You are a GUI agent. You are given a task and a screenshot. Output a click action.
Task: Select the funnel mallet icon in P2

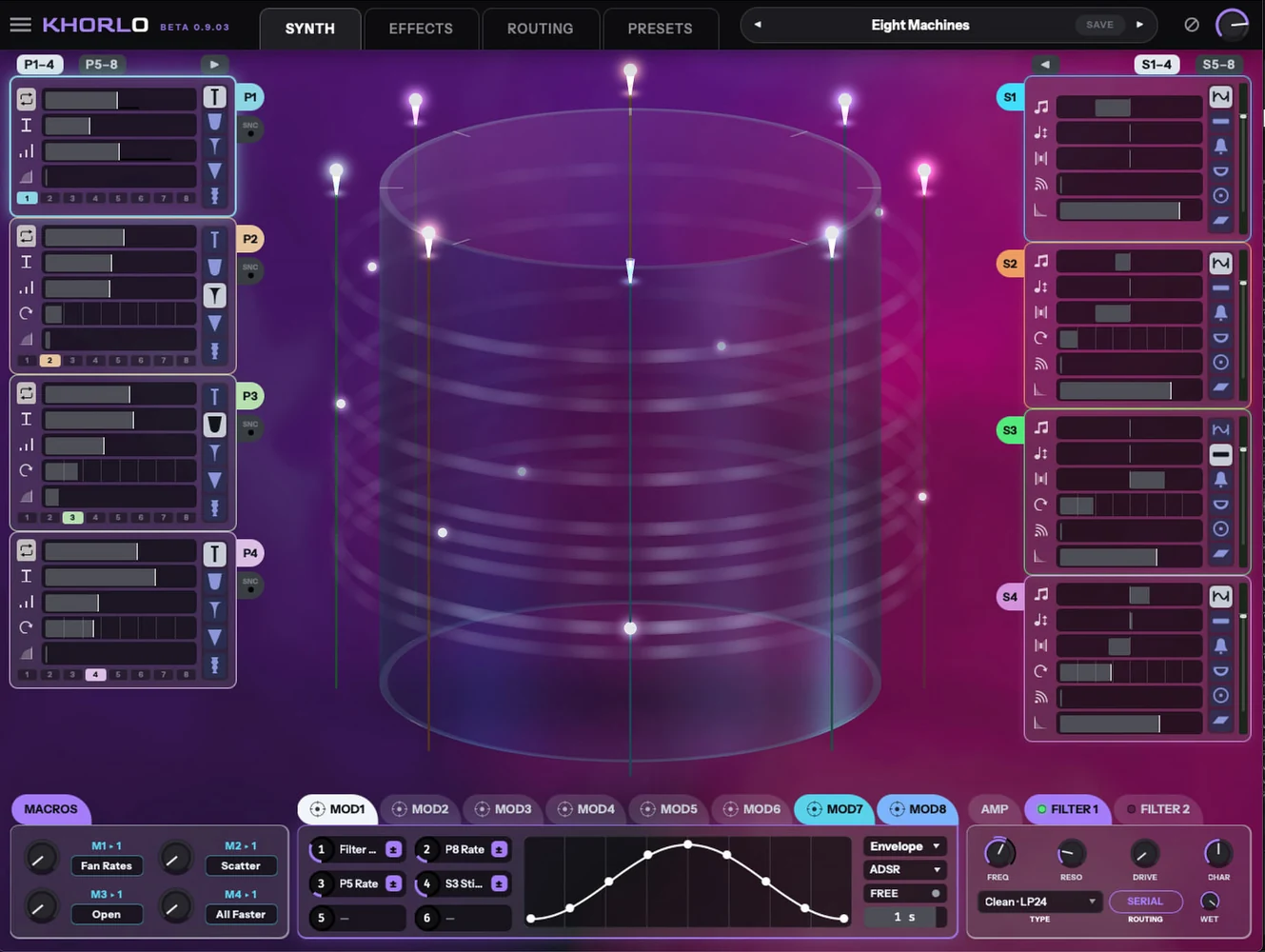coord(214,295)
